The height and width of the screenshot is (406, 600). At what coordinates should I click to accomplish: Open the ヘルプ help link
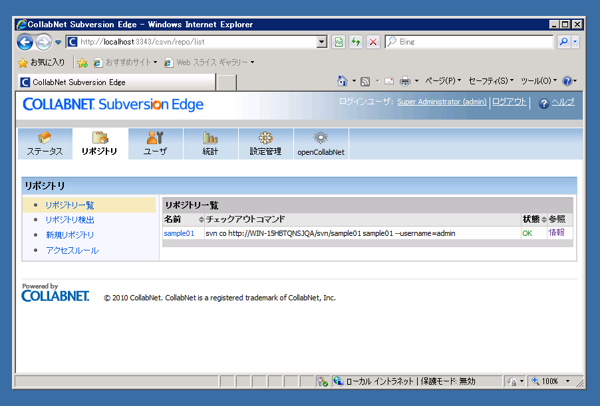point(562,101)
